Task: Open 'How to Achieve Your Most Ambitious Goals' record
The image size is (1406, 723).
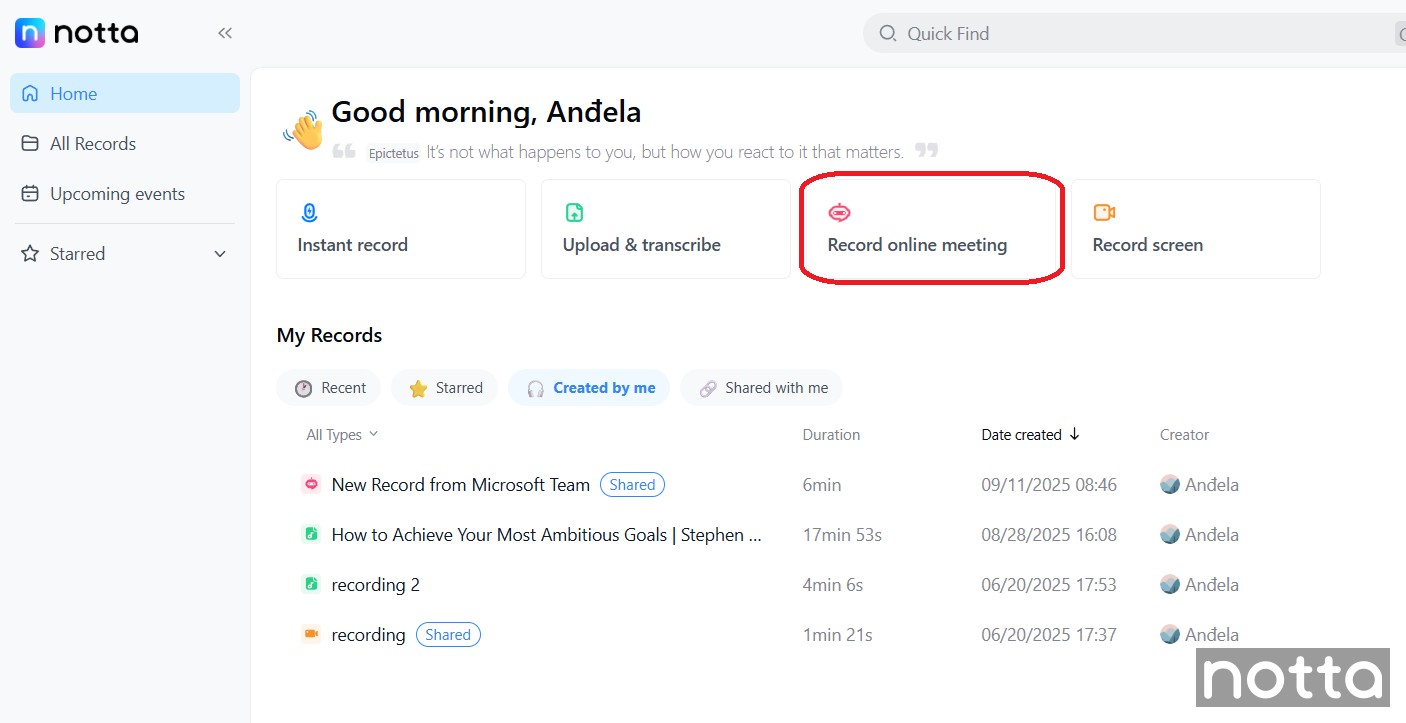Action: click(x=546, y=534)
